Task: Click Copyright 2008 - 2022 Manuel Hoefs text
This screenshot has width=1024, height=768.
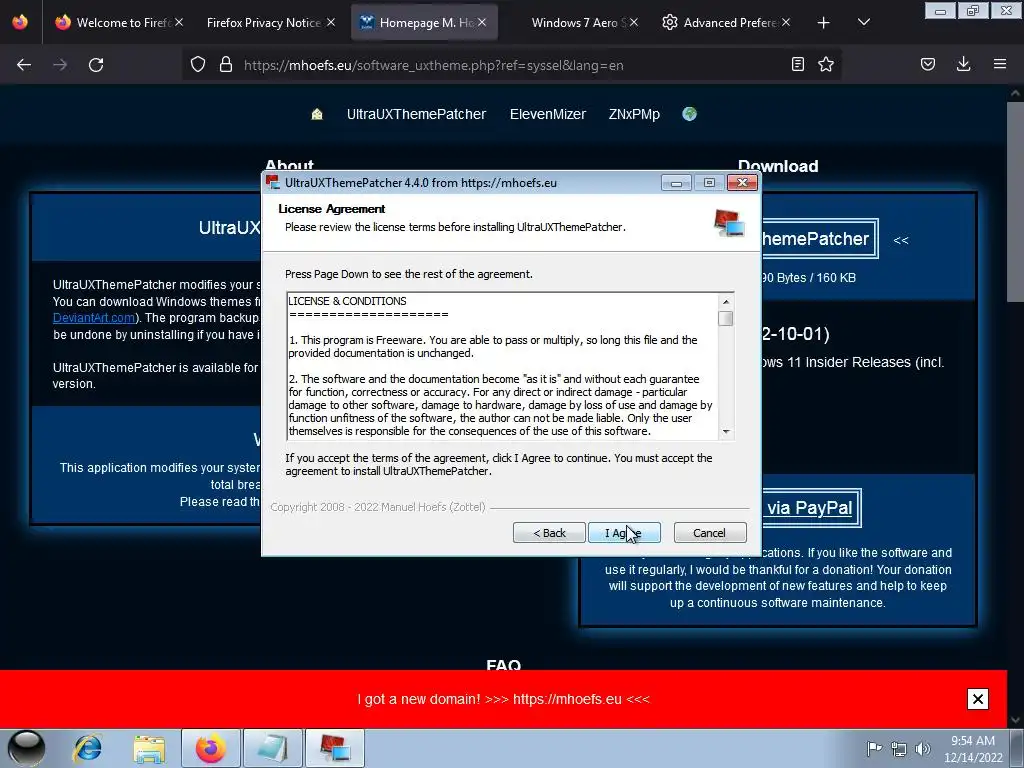Action: (378, 507)
